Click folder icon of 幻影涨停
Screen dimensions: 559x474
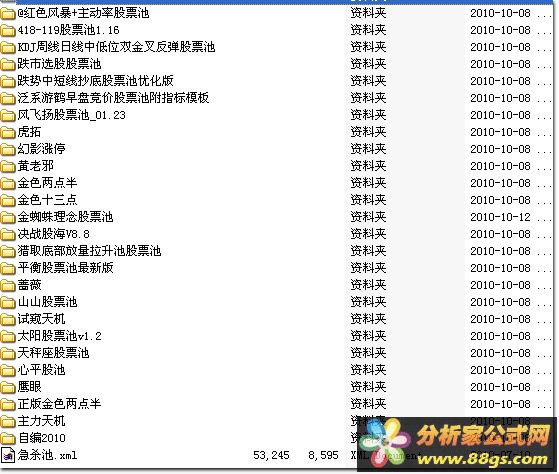point(7,150)
